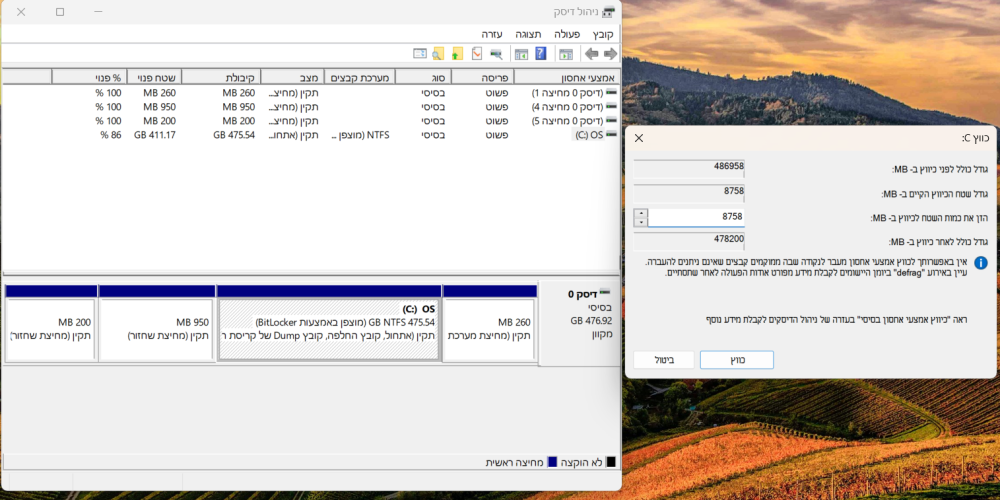
Task: Click the % 86 free percentage cell
Action: pos(110,135)
